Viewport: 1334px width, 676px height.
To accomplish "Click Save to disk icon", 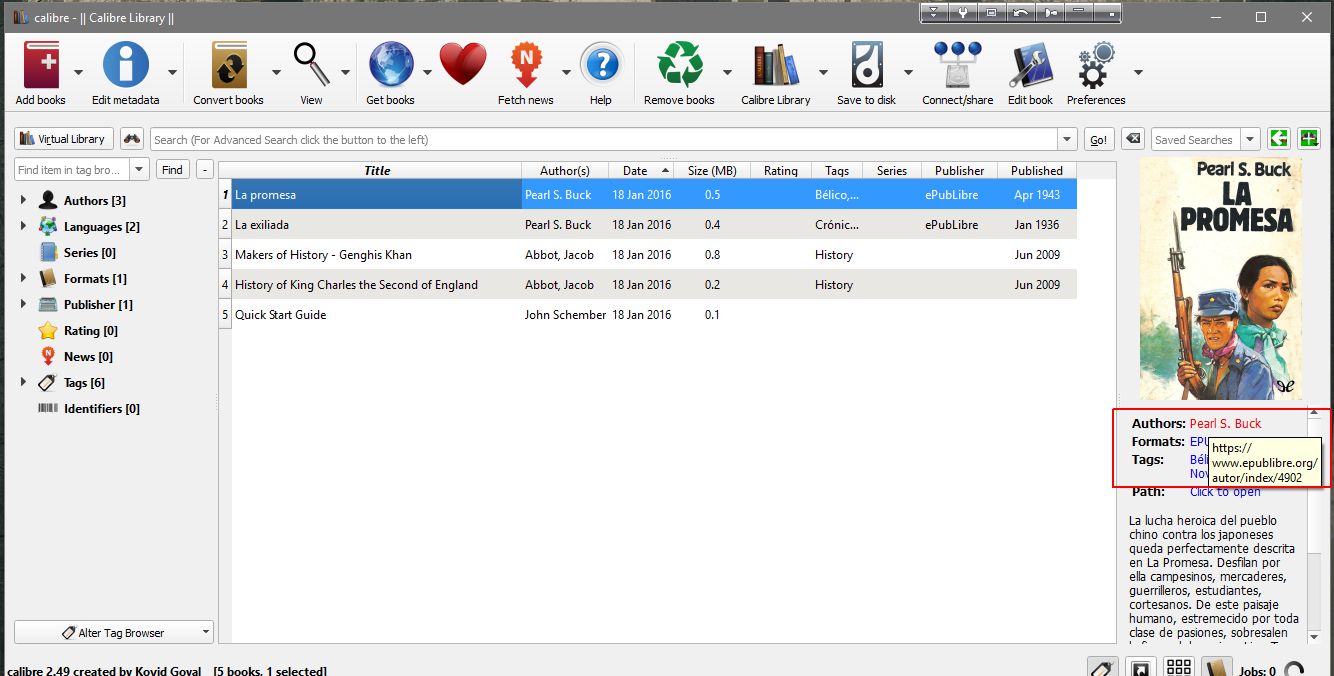I will pos(867,66).
